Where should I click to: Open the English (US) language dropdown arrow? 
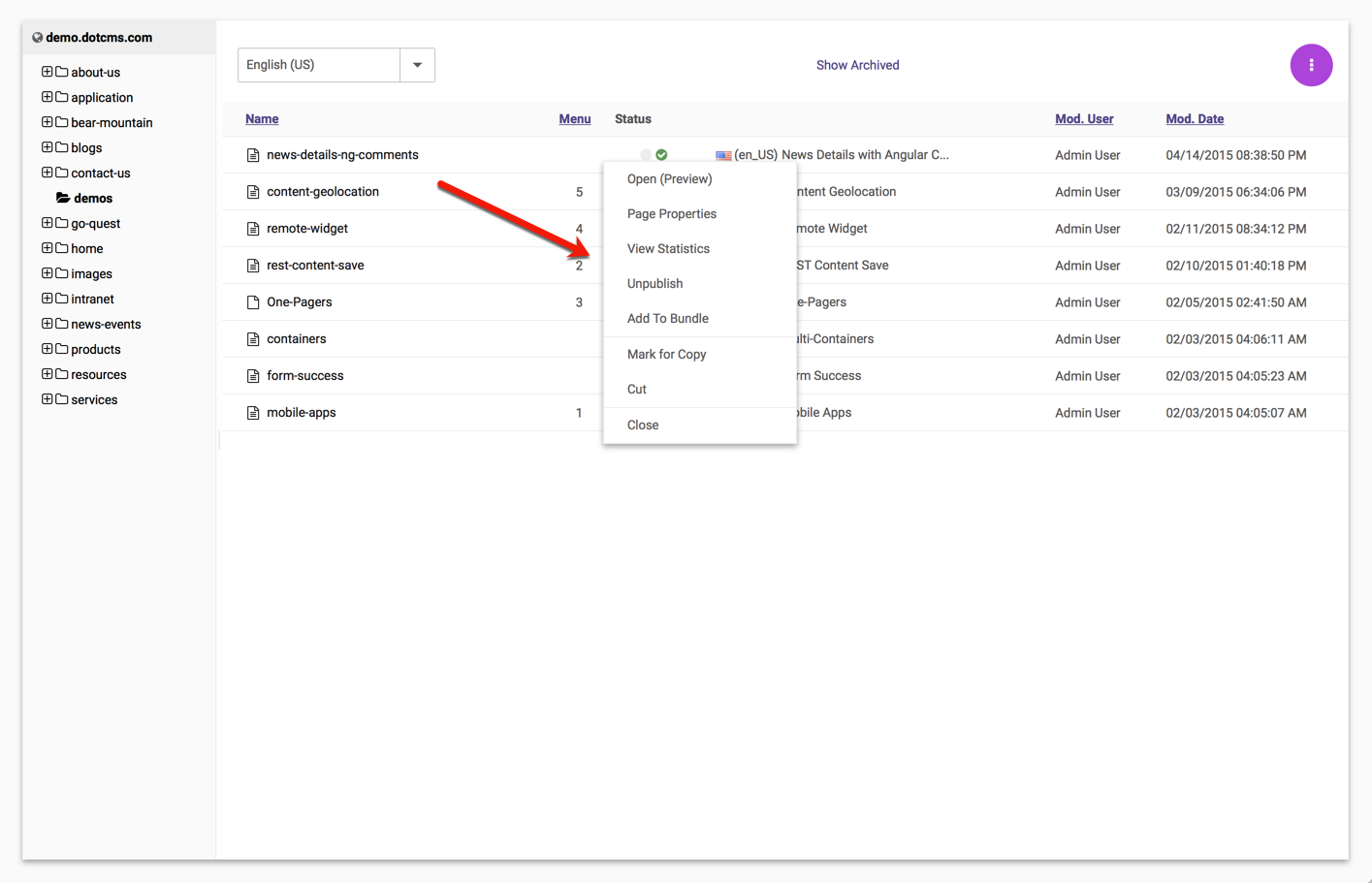click(x=417, y=65)
